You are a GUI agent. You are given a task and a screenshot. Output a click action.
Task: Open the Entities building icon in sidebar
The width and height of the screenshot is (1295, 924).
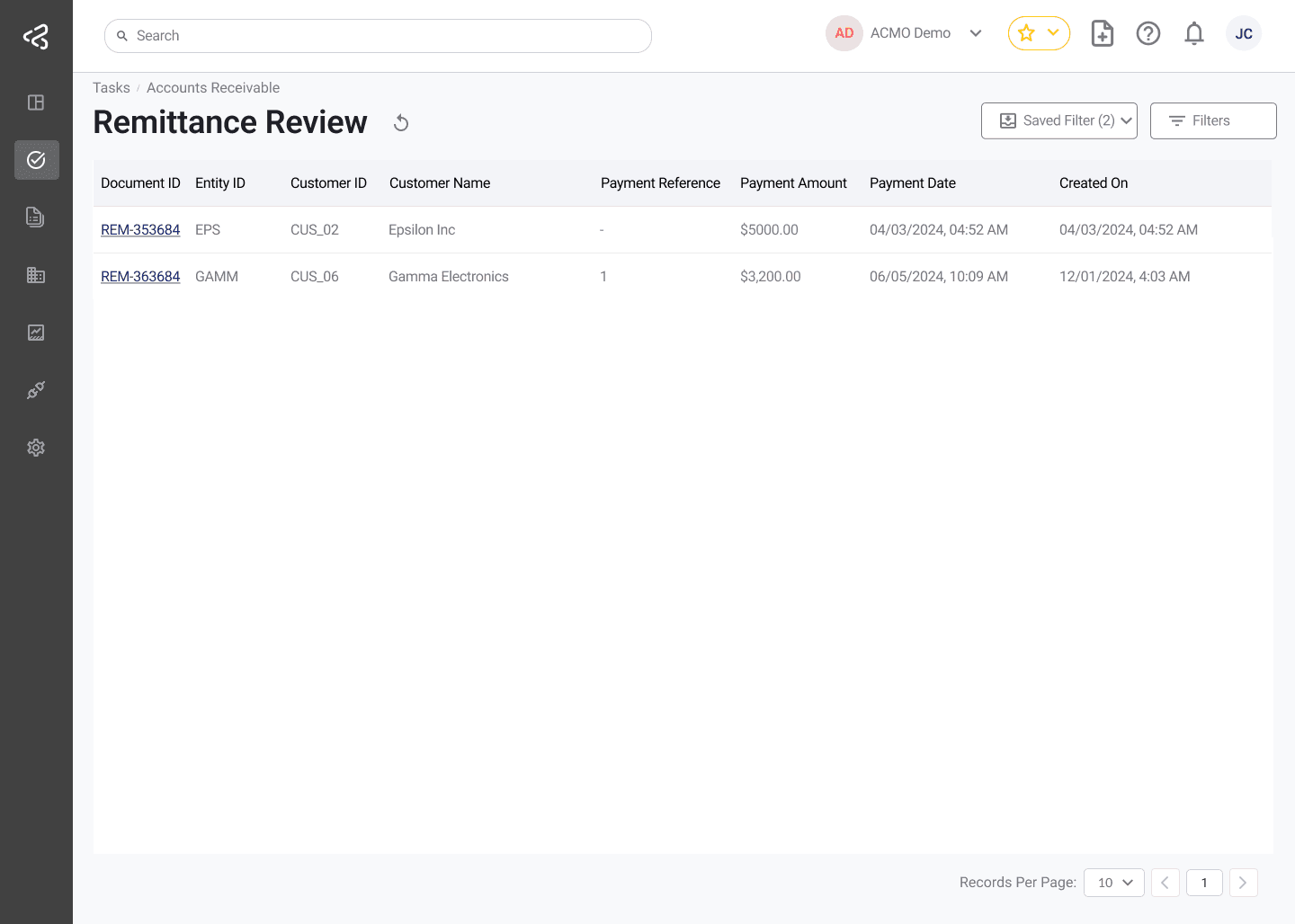[x=36, y=275]
